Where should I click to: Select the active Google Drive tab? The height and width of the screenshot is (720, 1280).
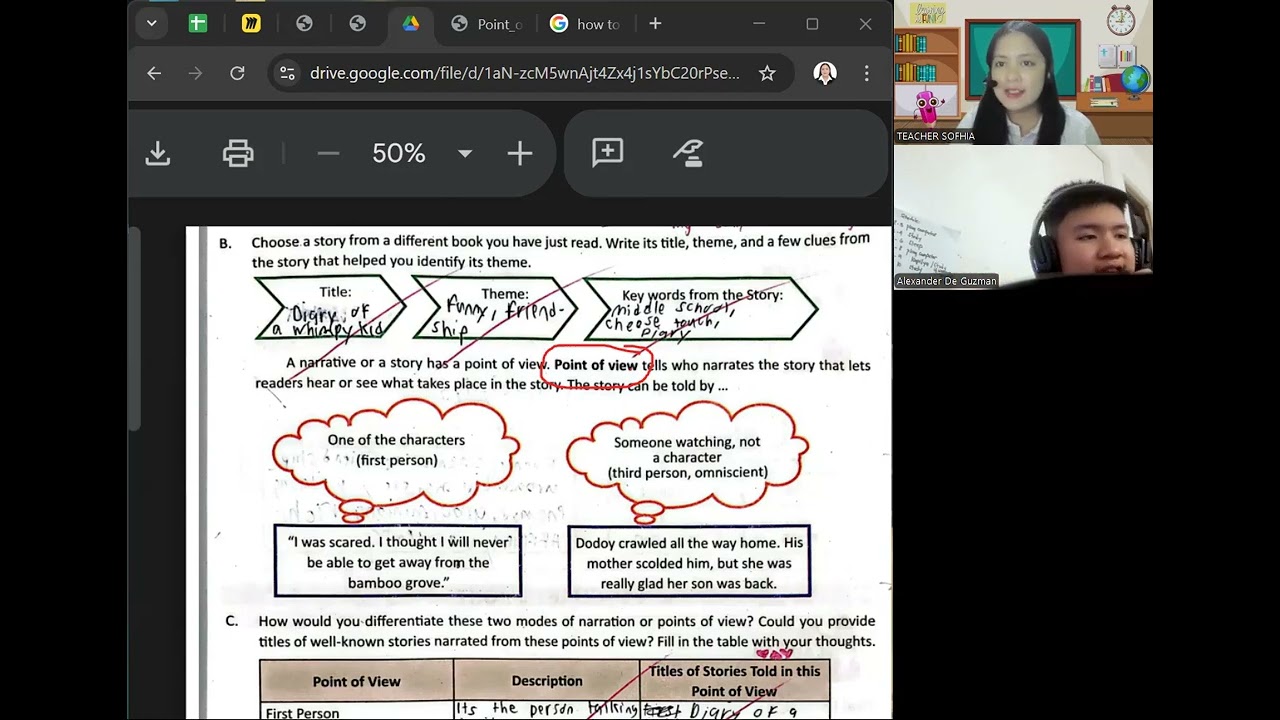pos(411,23)
